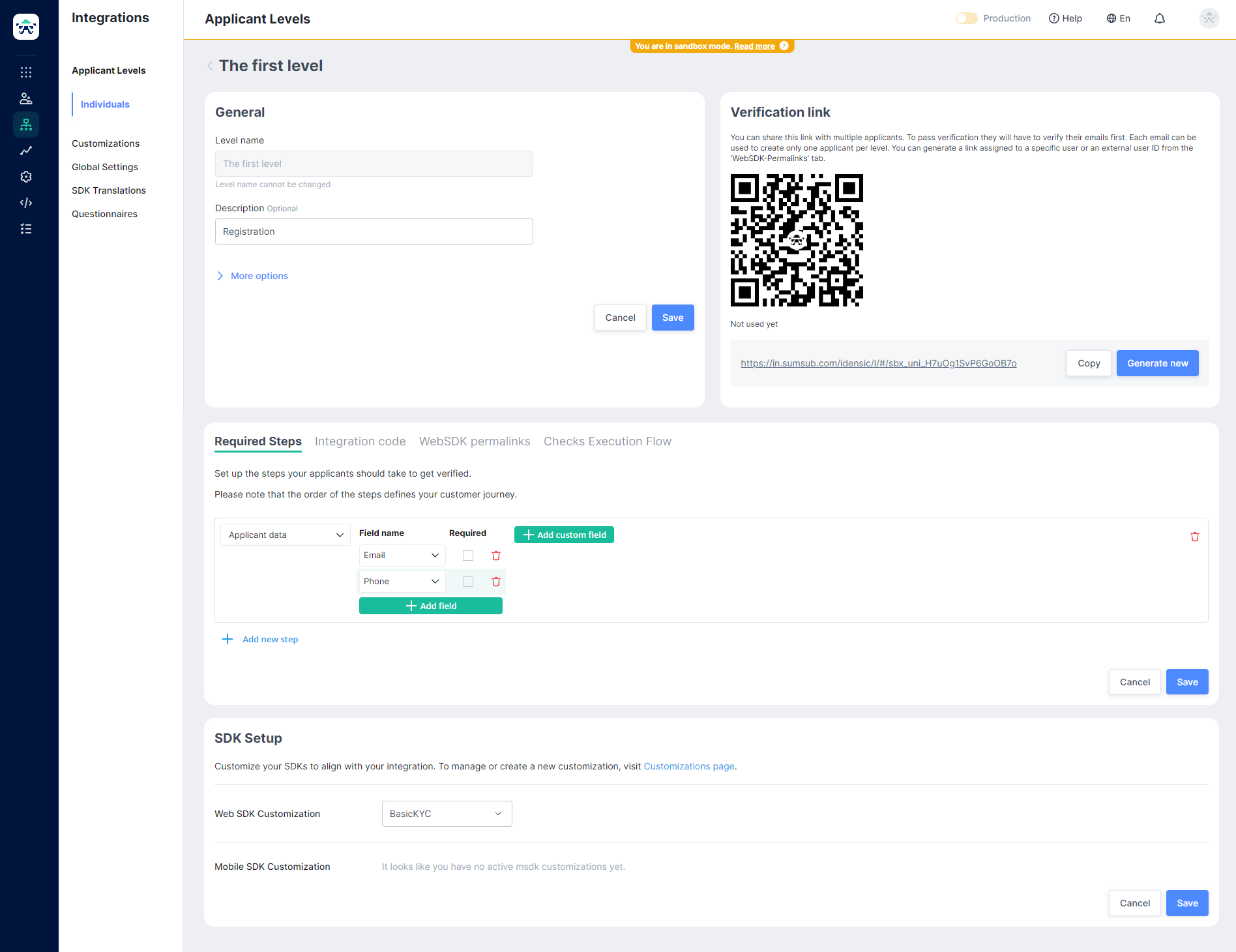Image resolution: width=1236 pixels, height=952 pixels.
Task: Open the Dev Space code icon
Action: tap(26, 203)
